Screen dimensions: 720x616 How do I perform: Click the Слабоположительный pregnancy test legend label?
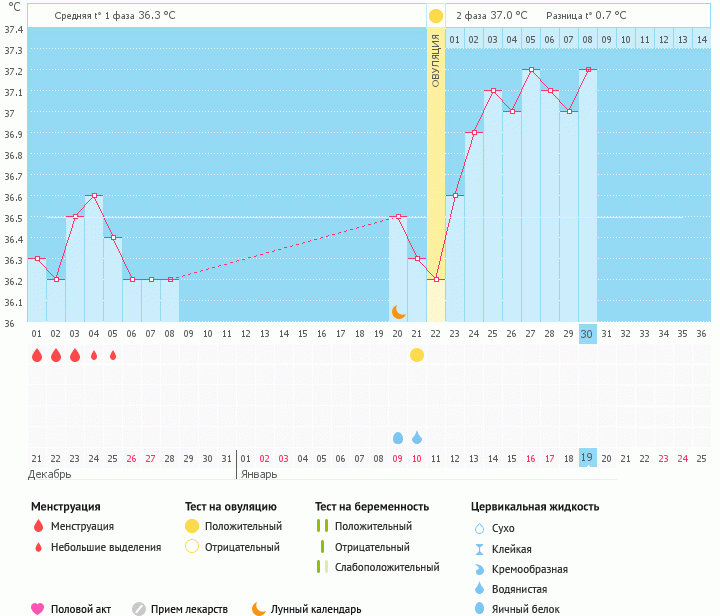(387, 568)
